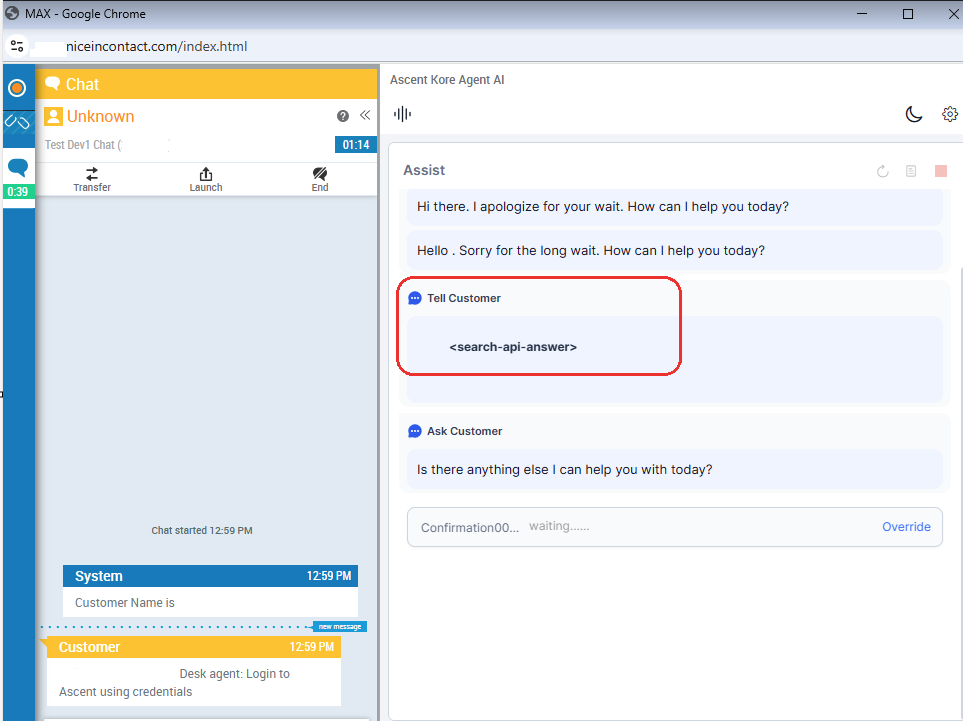Click the 0:39 timer in sidebar

point(18,192)
